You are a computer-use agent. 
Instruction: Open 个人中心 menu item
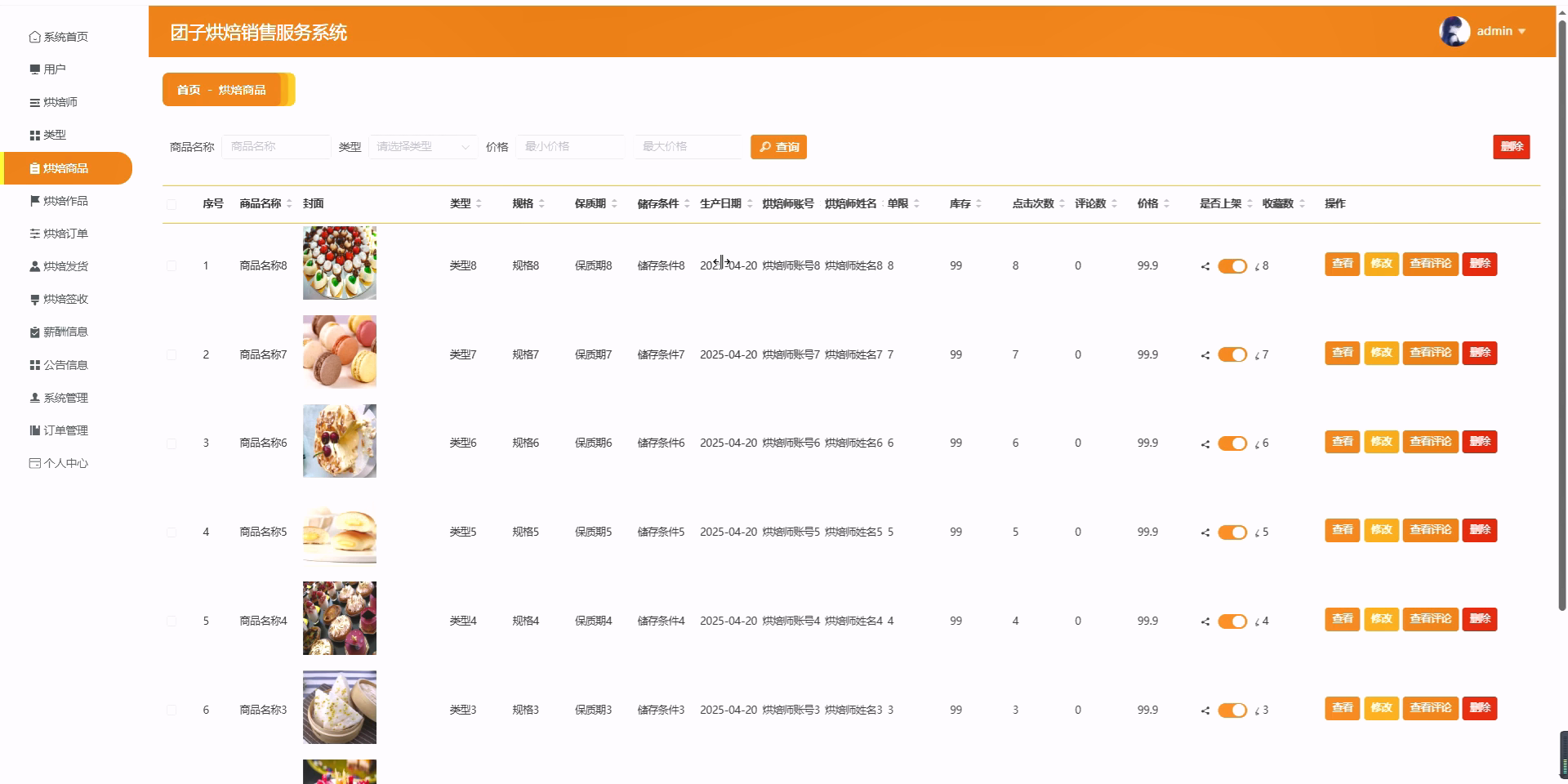point(66,463)
